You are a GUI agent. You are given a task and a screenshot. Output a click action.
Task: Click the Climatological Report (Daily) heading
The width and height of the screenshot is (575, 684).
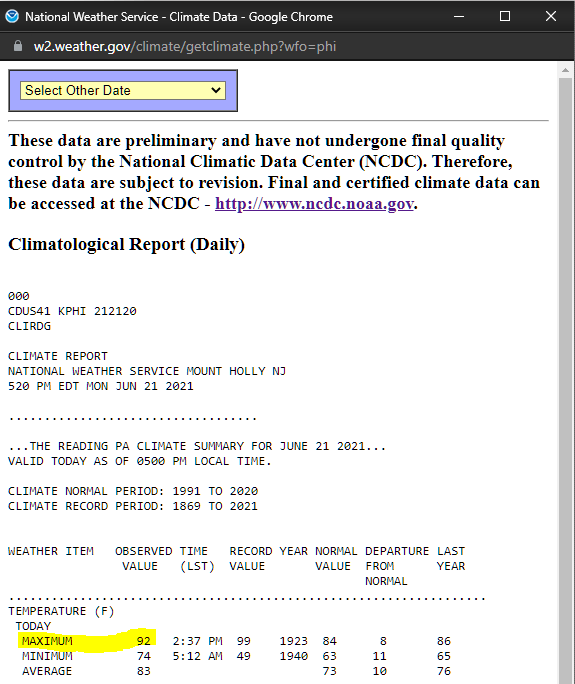point(127,244)
